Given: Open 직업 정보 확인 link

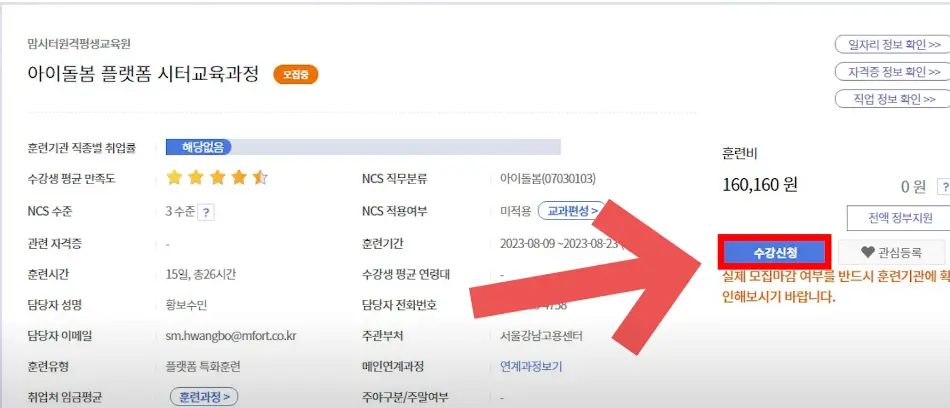Looking at the screenshot, I should [x=892, y=99].
